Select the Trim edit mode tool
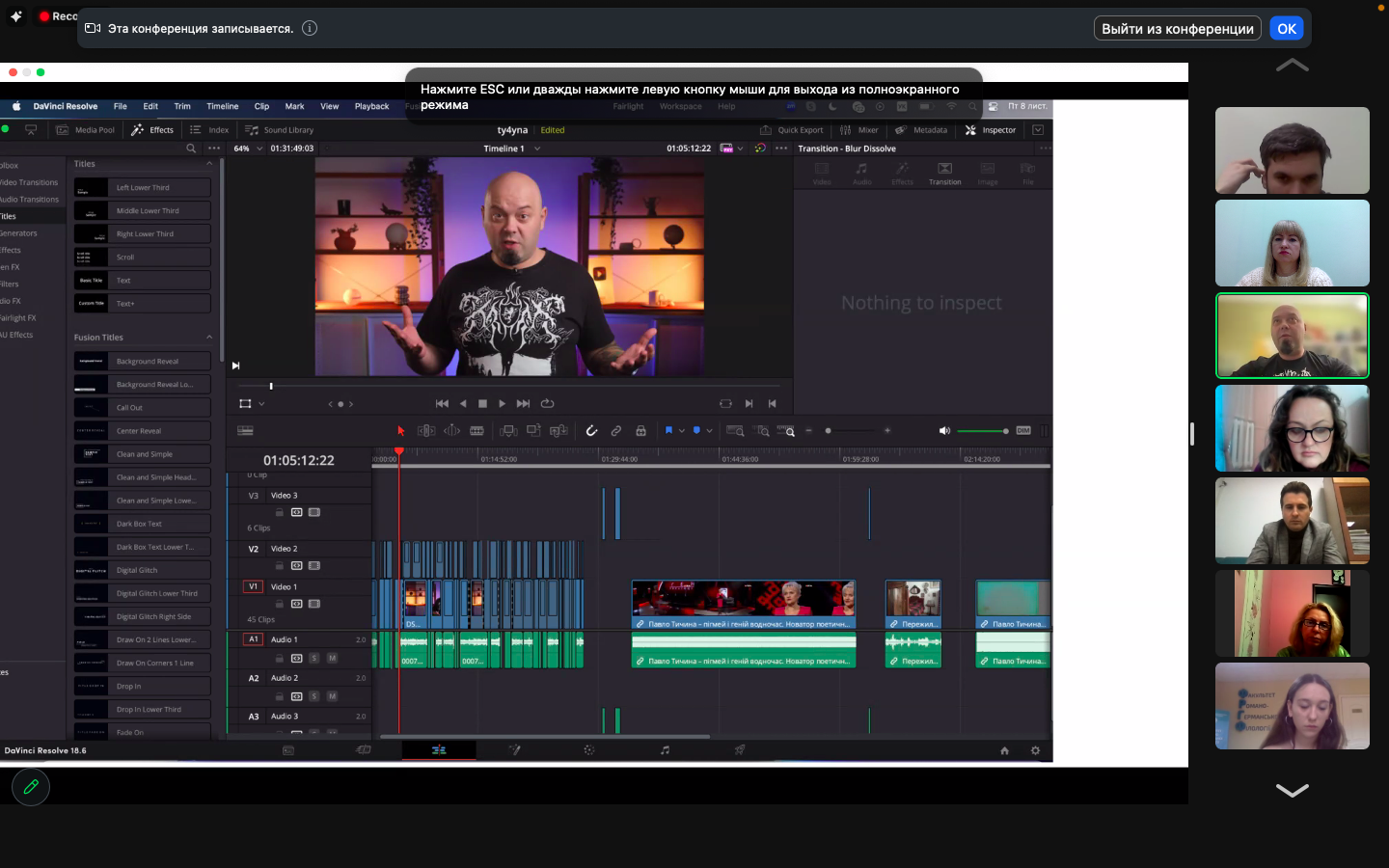Image resolution: width=1389 pixels, height=868 pixels. tap(426, 431)
